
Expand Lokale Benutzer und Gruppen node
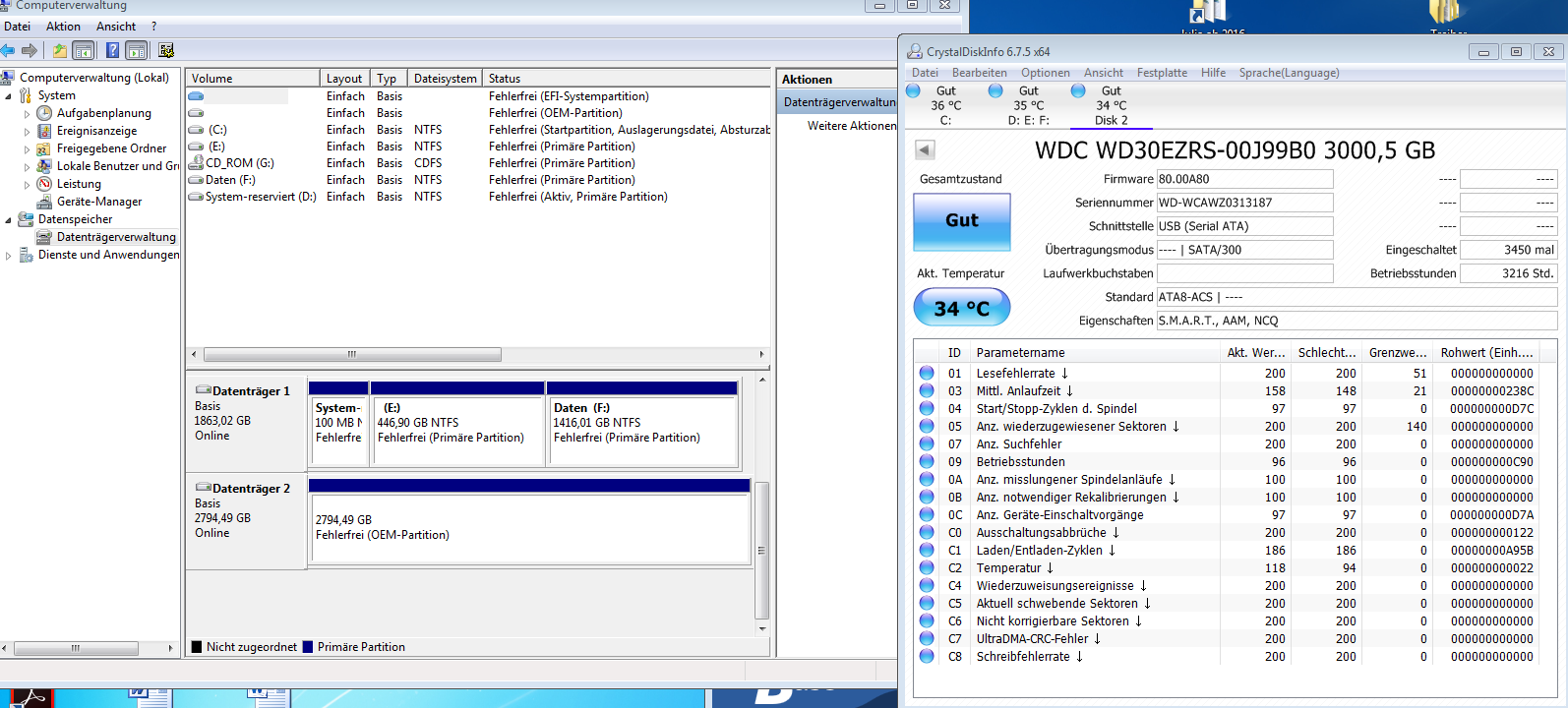point(28,167)
